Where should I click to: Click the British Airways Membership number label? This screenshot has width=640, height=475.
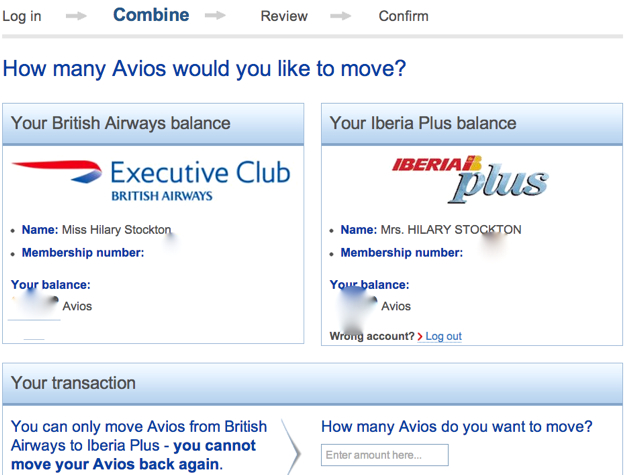(83, 253)
